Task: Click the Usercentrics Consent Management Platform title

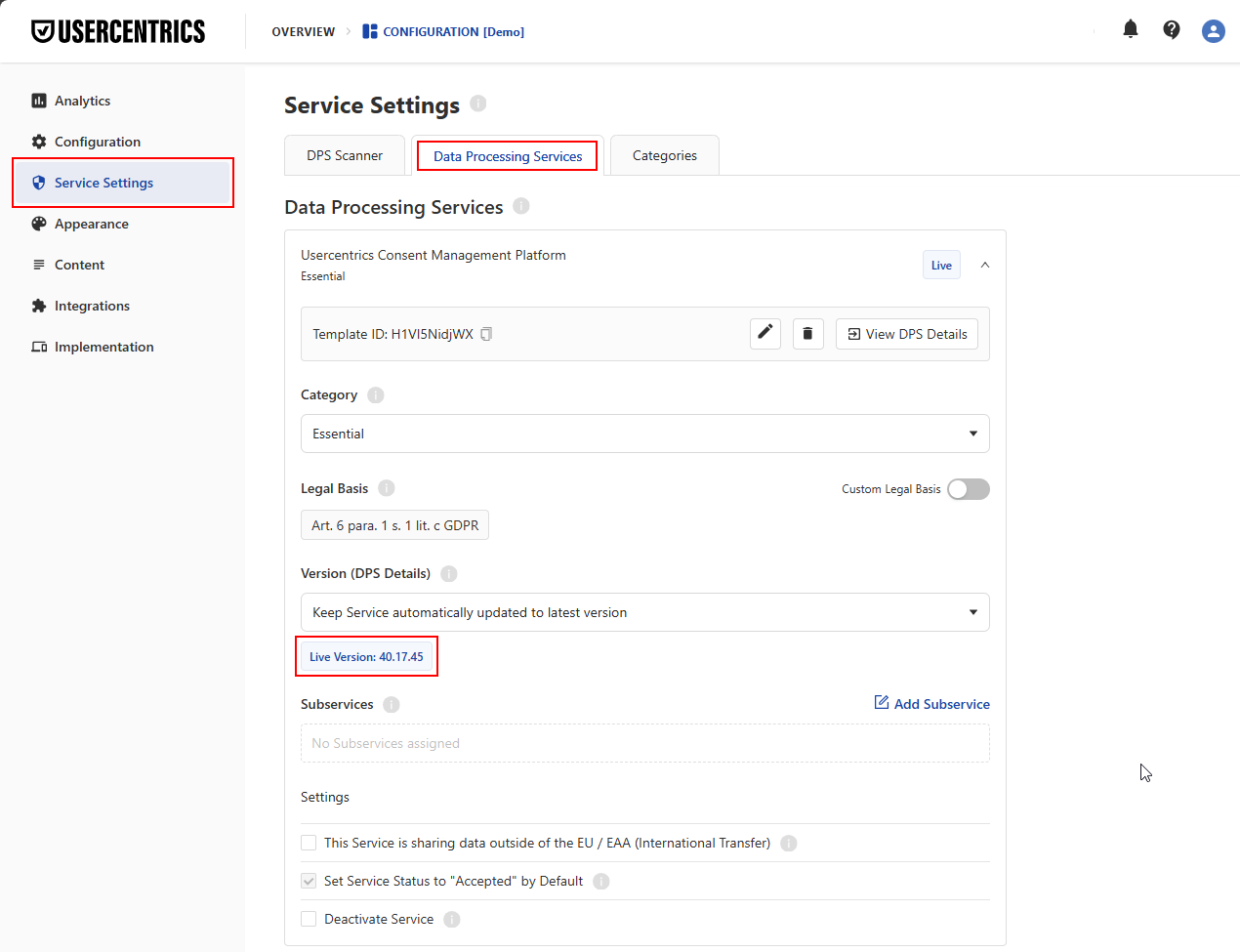Action: [x=434, y=255]
